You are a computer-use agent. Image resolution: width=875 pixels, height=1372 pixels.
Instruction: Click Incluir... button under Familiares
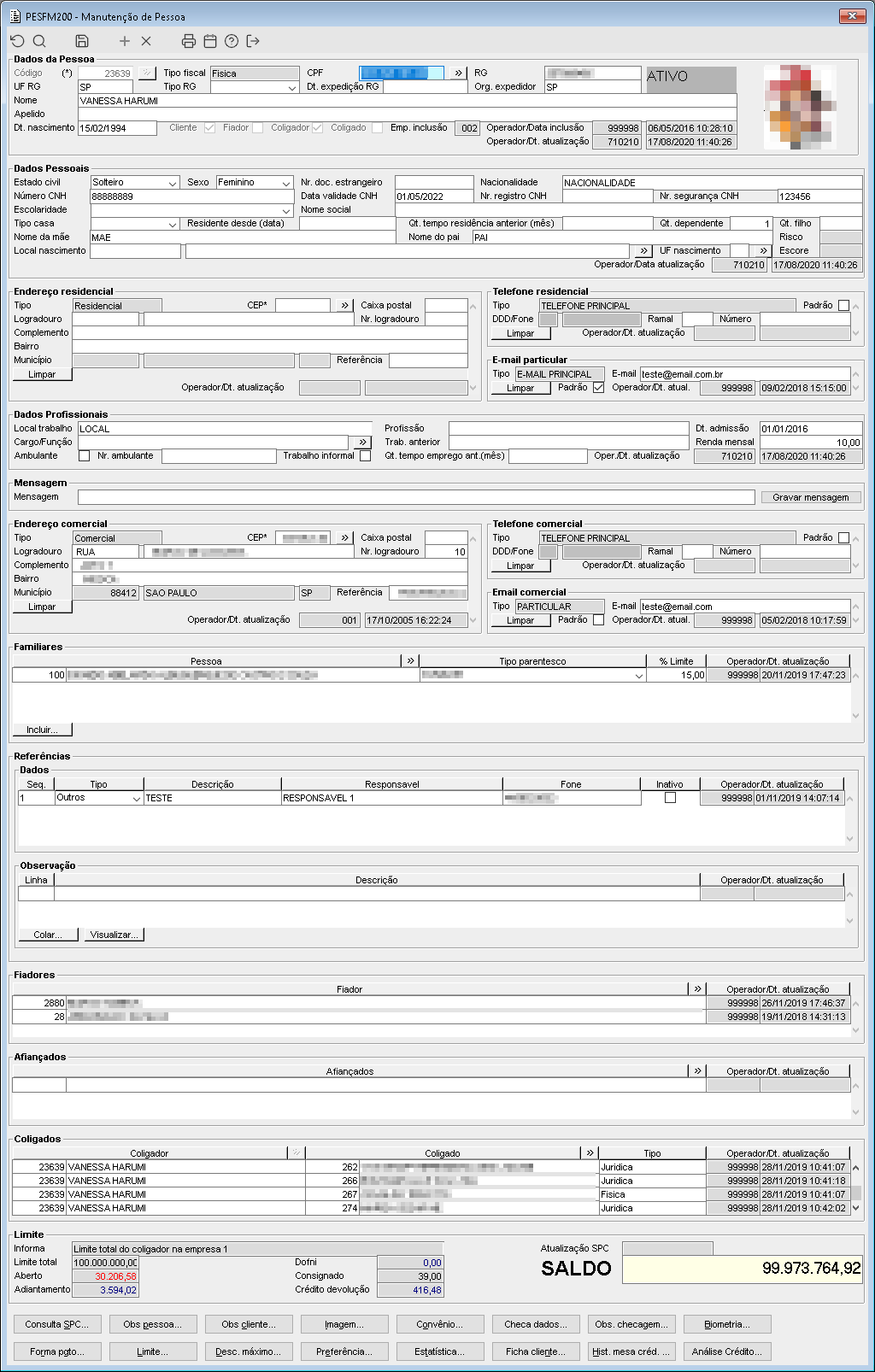[42, 730]
